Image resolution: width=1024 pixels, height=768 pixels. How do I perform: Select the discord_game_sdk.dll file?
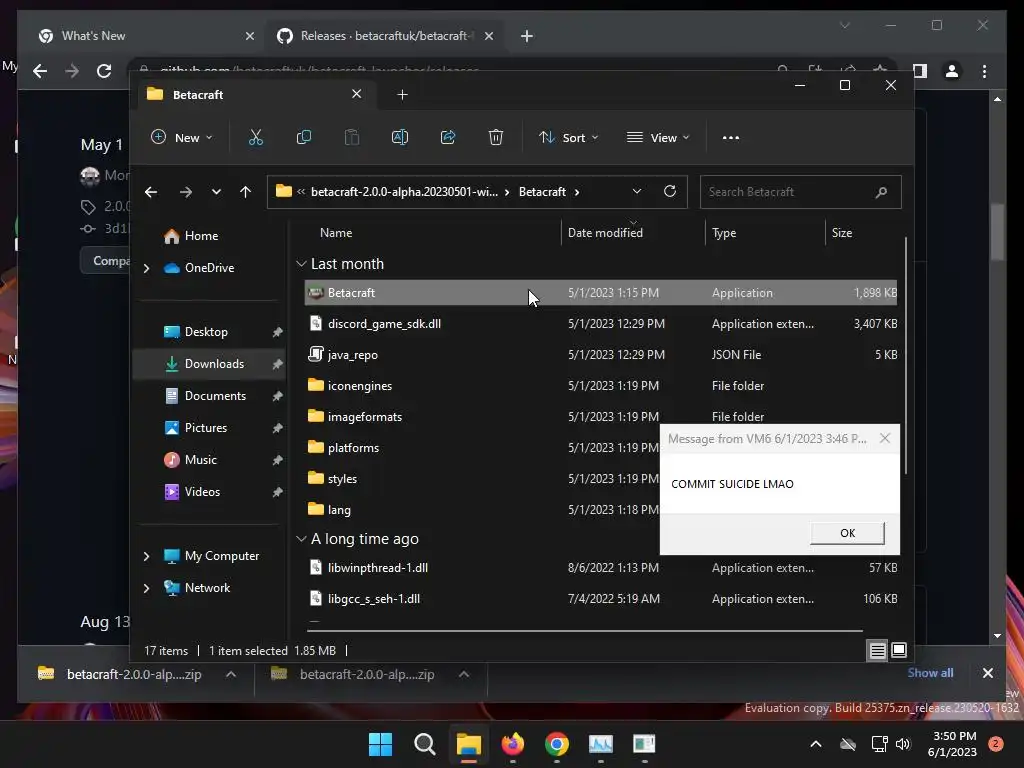click(601, 324)
